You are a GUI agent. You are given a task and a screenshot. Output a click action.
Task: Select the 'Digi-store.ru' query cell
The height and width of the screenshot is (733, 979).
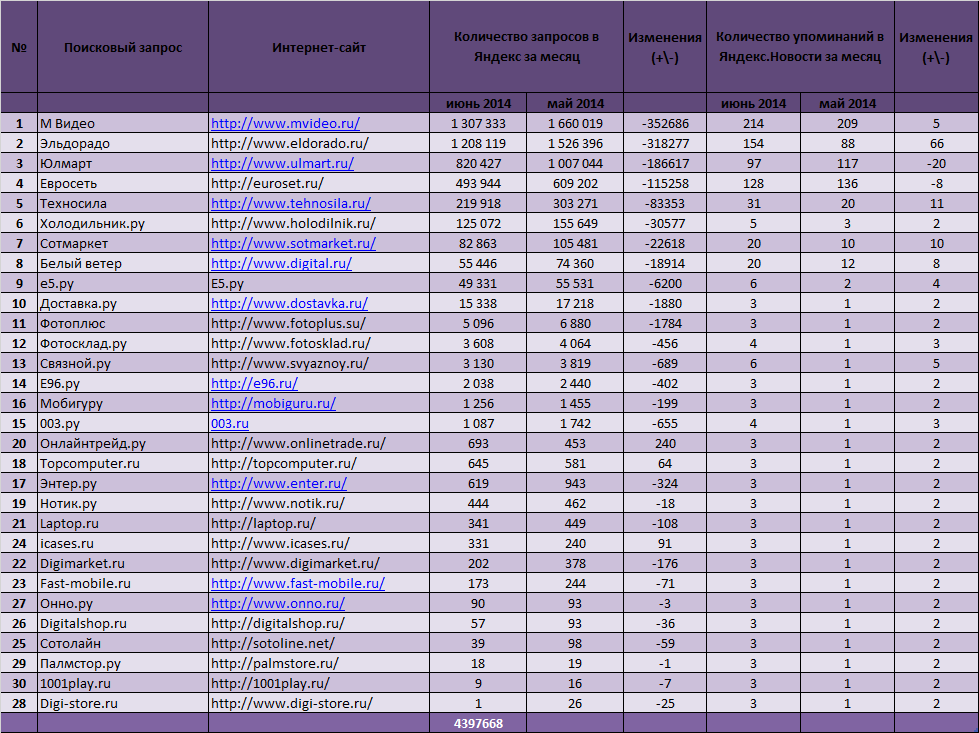[x=78, y=704]
